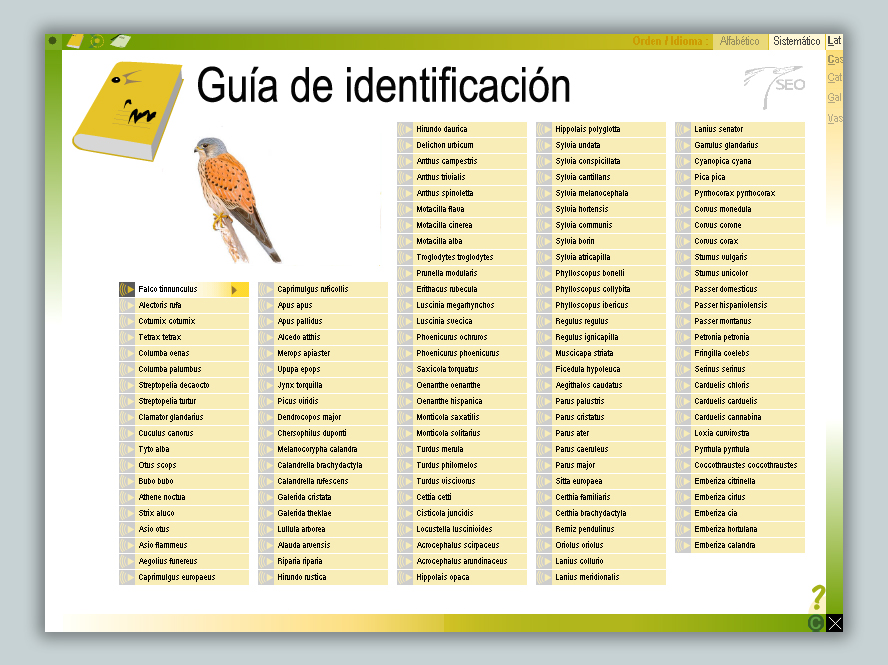Open the Sylvia atricapilla species entry

coord(589,257)
